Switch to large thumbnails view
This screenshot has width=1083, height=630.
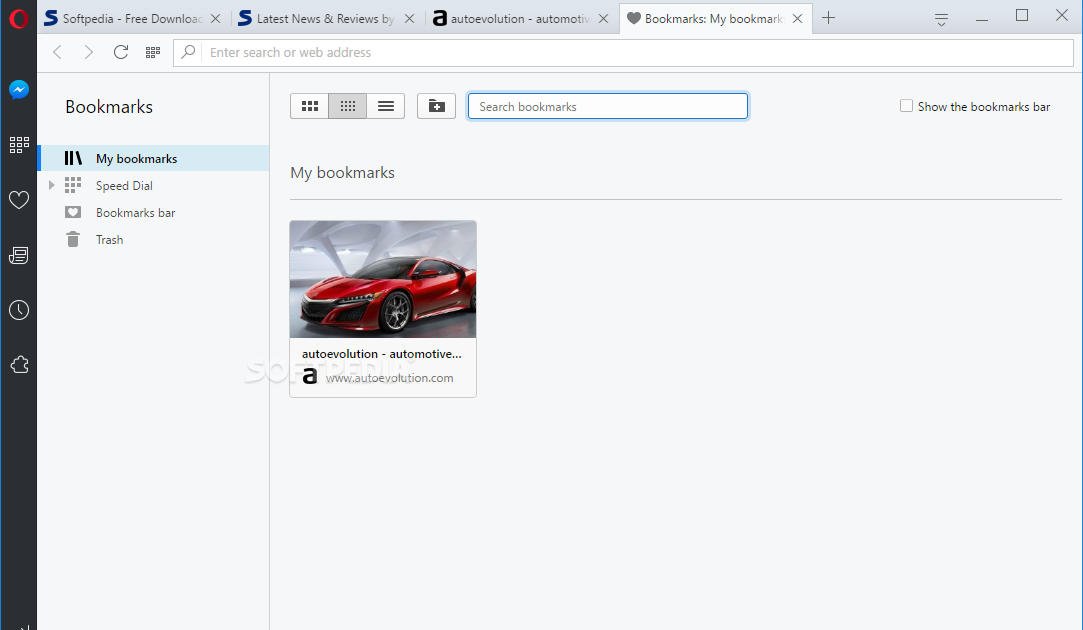(x=309, y=106)
